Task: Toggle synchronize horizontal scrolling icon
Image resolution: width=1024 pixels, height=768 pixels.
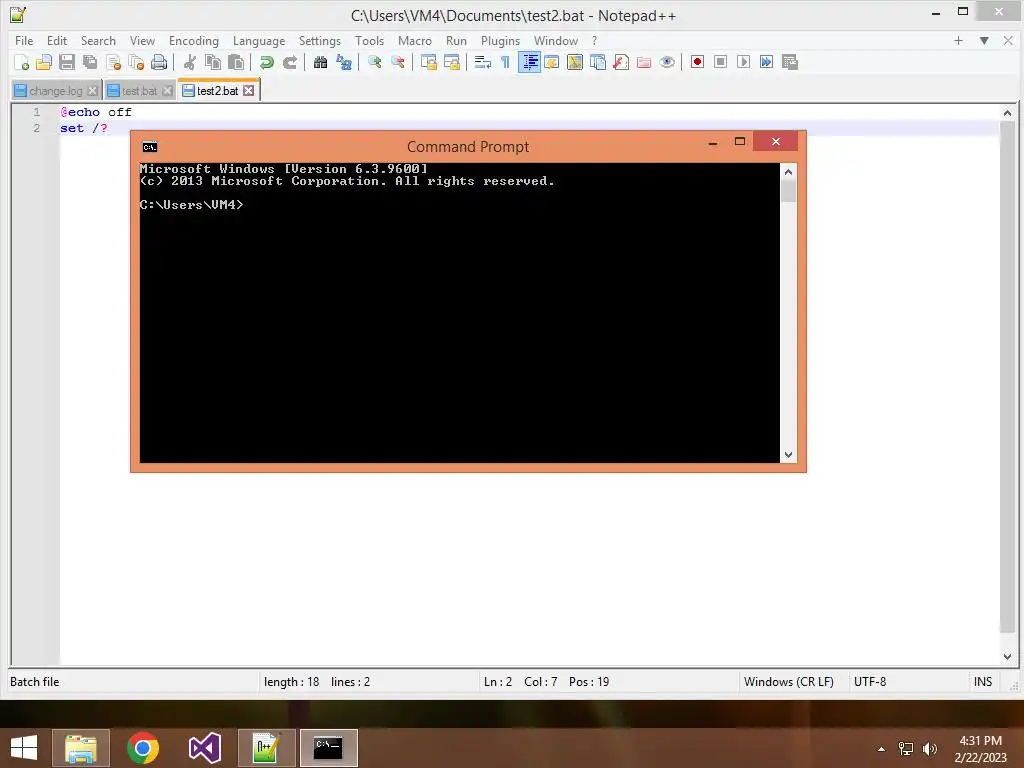Action: [x=451, y=62]
